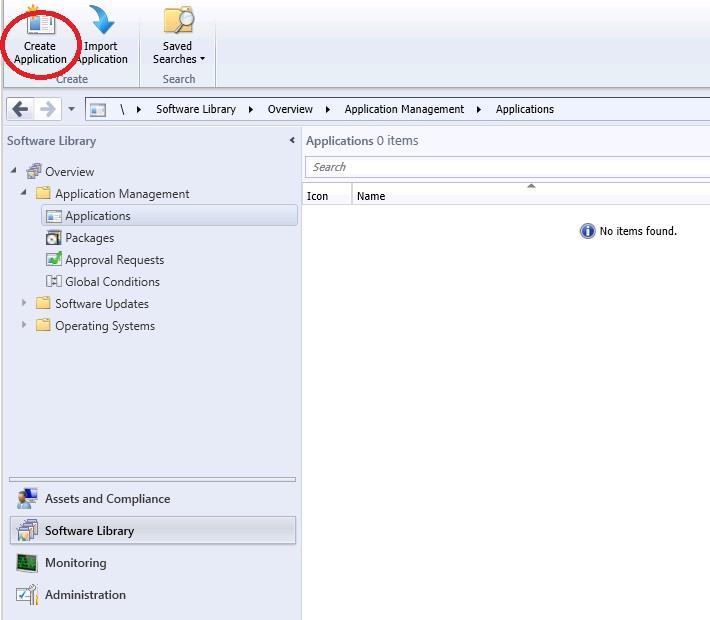Click the Global Conditions icon

click(x=53, y=281)
